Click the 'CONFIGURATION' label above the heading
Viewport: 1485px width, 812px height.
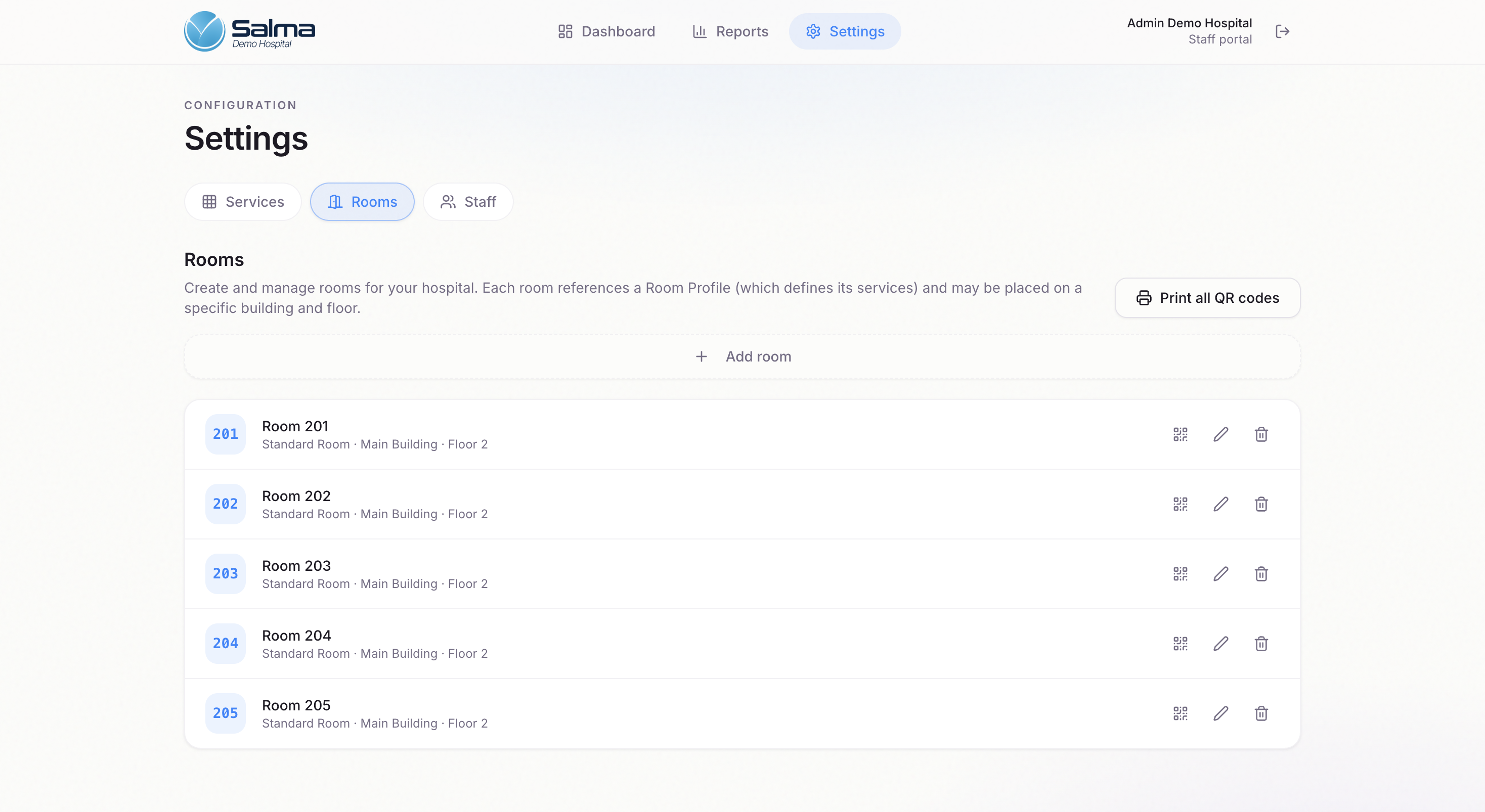(x=240, y=105)
